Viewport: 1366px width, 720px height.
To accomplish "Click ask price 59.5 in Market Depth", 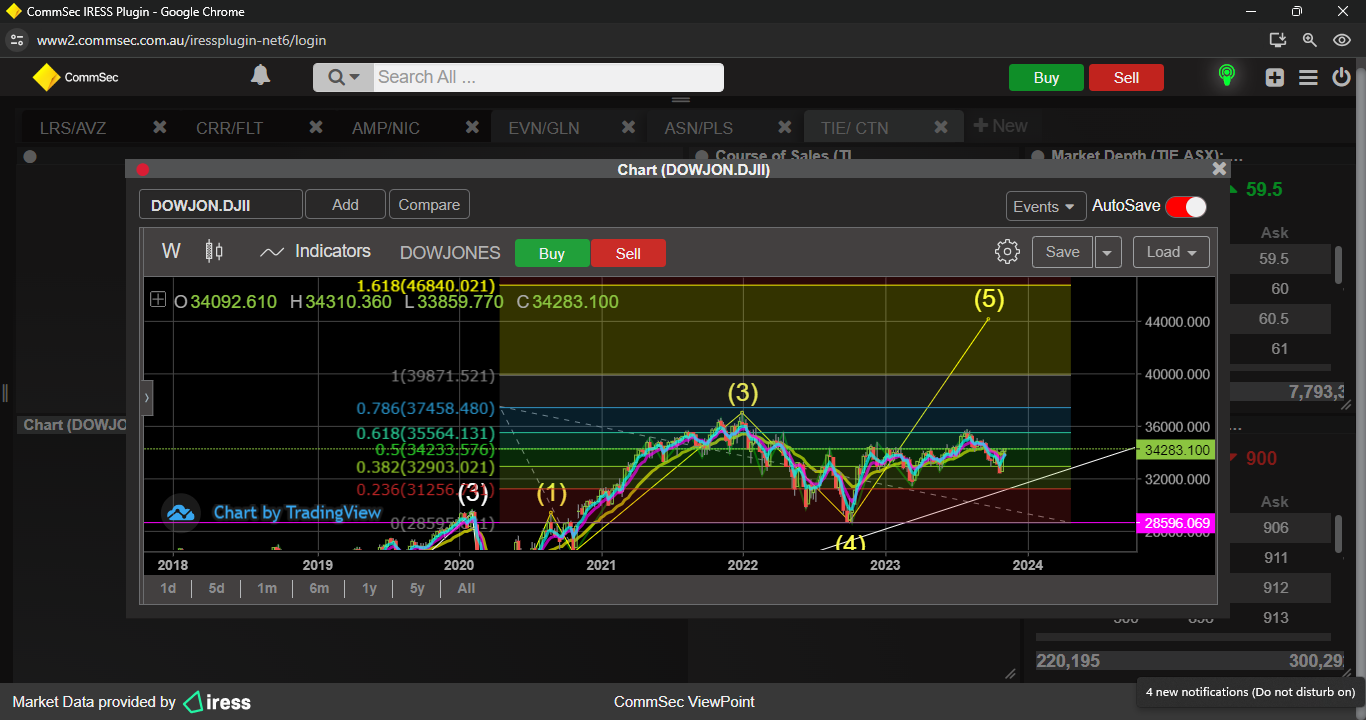I will click(1272, 259).
